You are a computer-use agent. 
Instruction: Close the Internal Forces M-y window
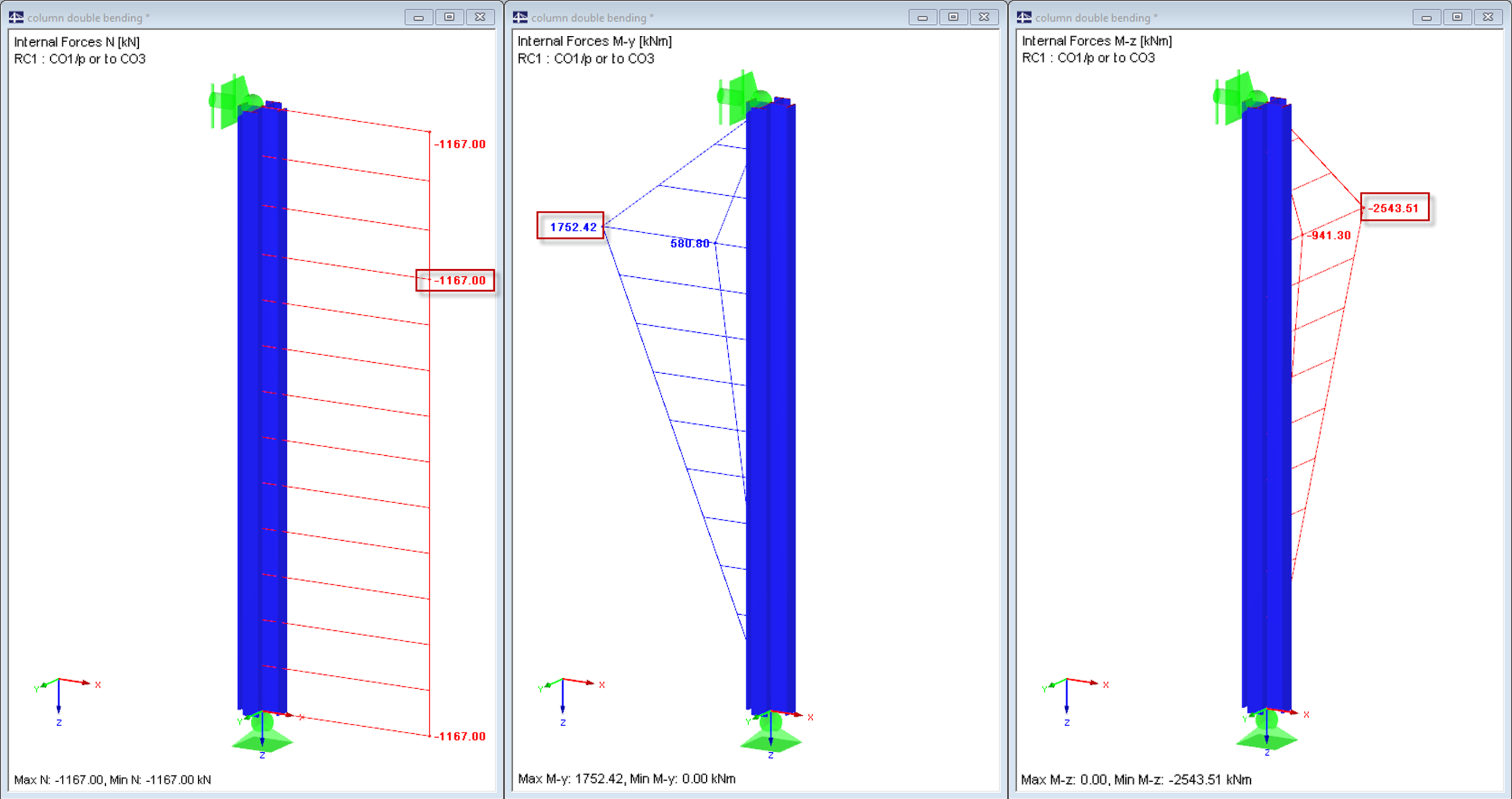coord(984,17)
